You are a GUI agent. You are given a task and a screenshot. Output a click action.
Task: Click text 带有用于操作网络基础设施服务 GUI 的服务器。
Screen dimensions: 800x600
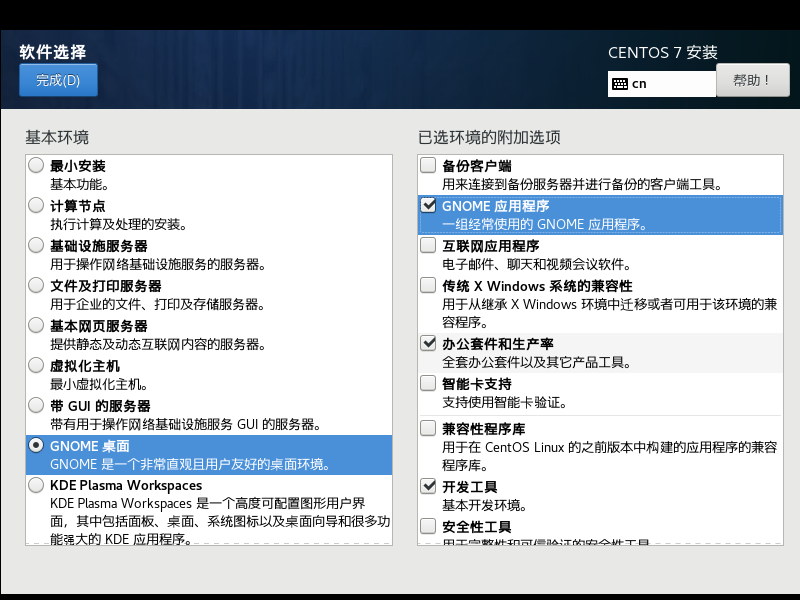[x=185, y=424]
